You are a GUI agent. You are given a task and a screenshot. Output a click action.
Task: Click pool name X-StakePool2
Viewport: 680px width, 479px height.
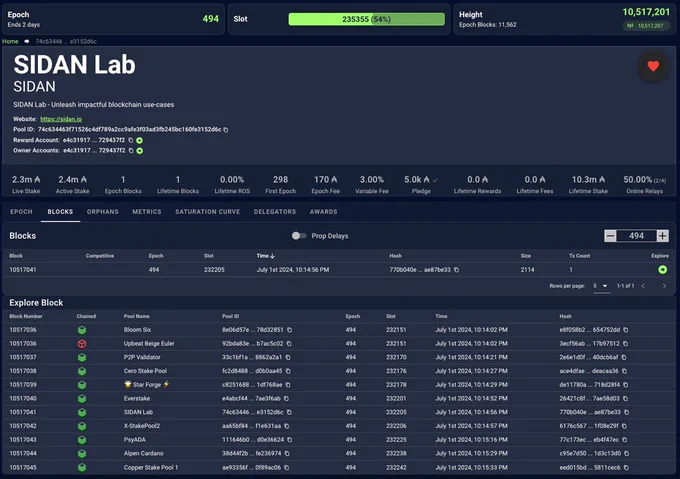pos(142,426)
